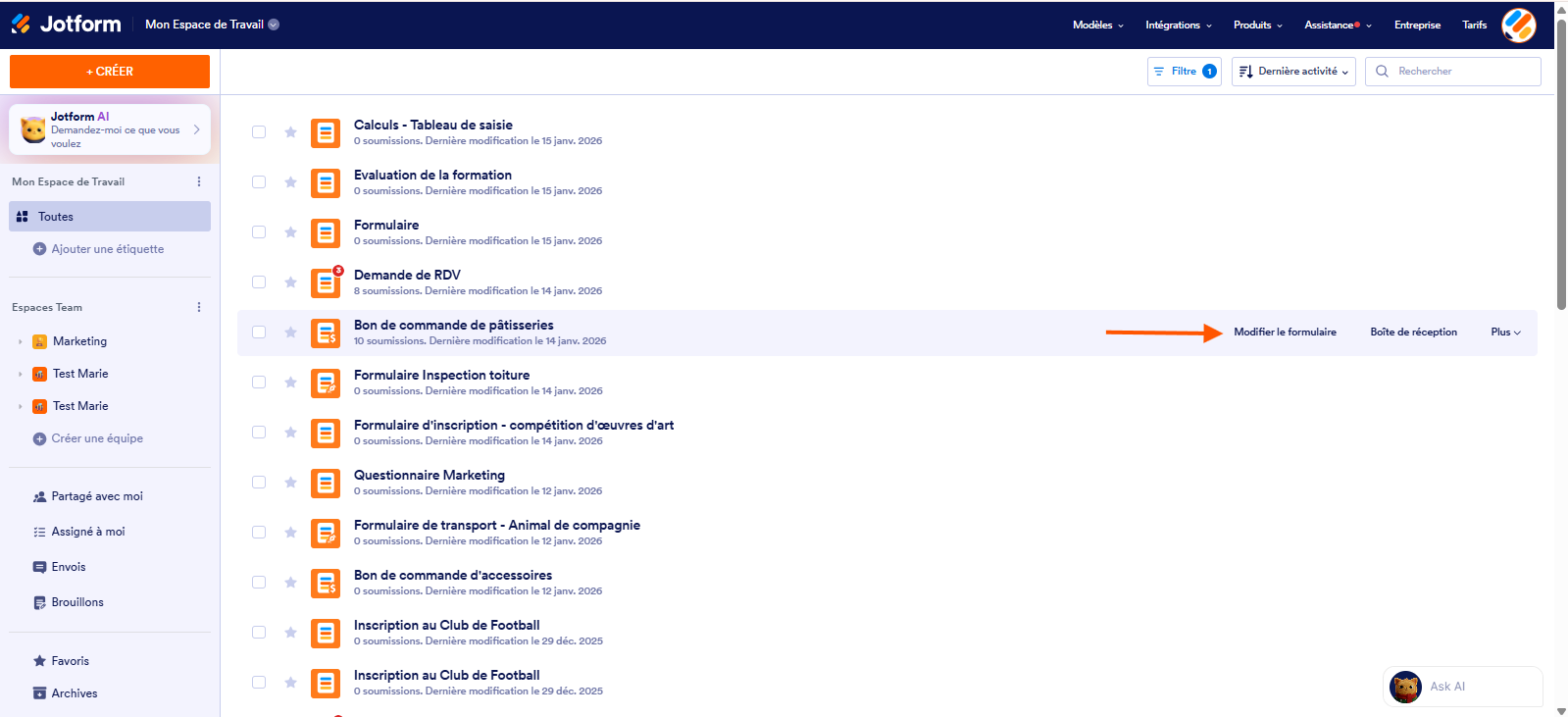Open the Formulaire d'inscription - compétition d'œuvres d'art form
Image resolution: width=1568 pixels, height=717 pixels.
pyautogui.click(x=514, y=425)
